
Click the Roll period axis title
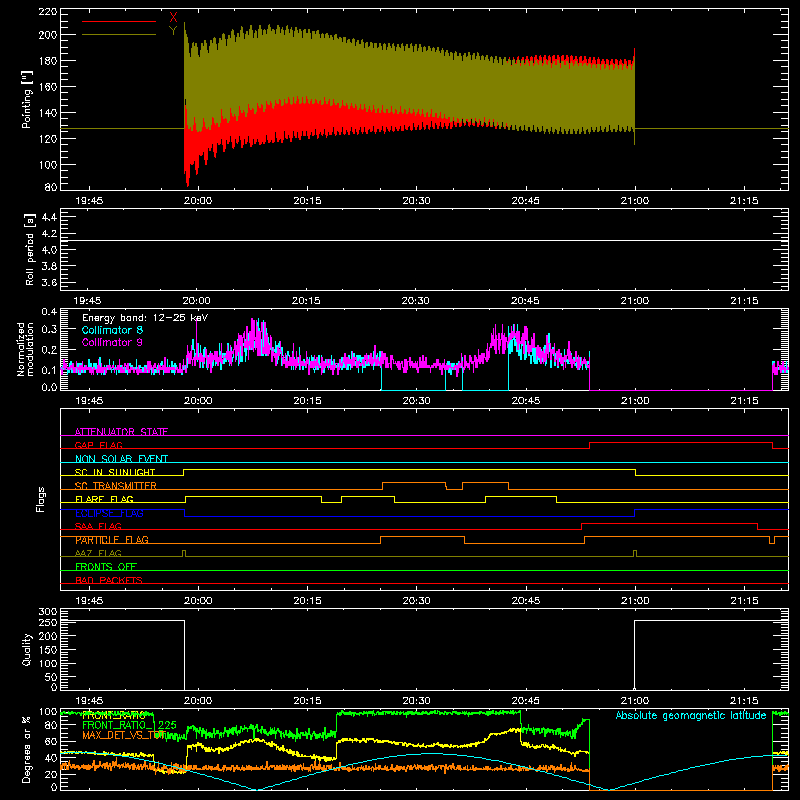29,249
